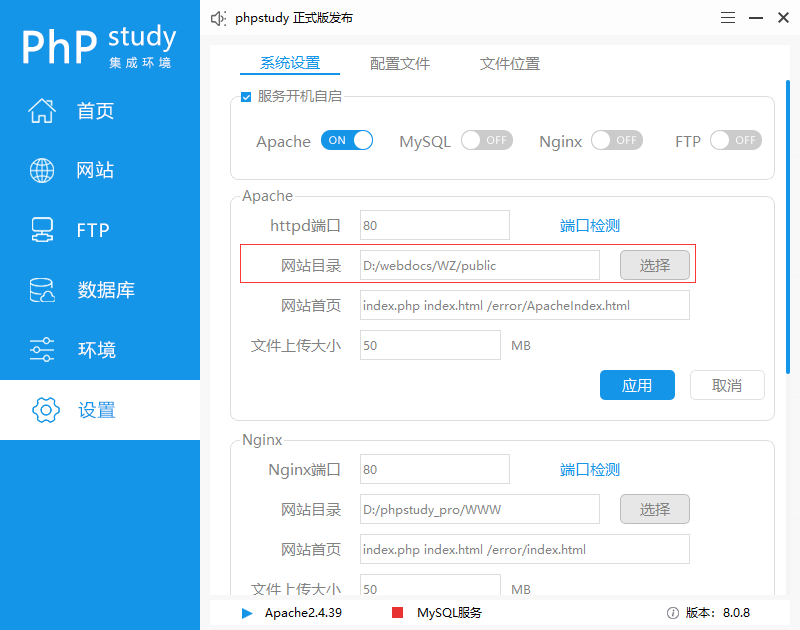800x630 pixels.
Task: Click Apache2.4.39 status text
Action: point(303,613)
